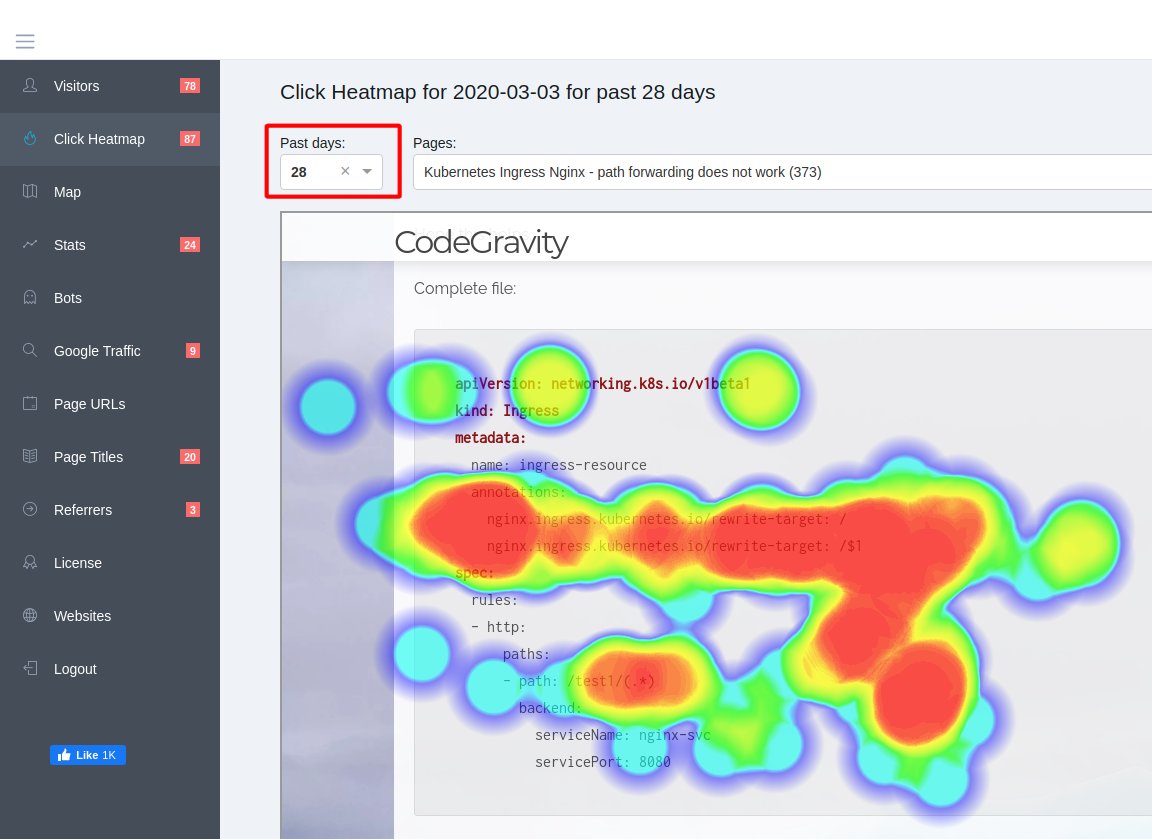This screenshot has height=839, width=1152.
Task: Click the Google Traffic 9 badge
Action: [192, 350]
